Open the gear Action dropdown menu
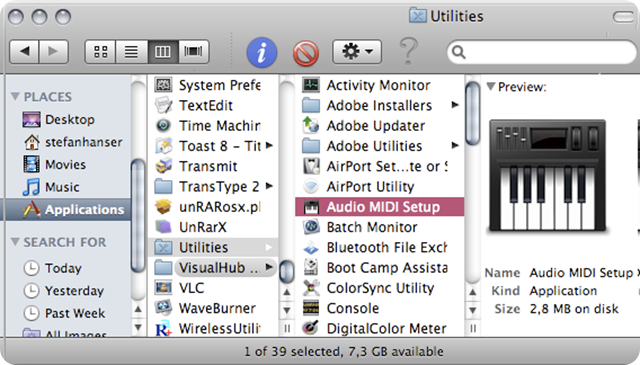 pyautogui.click(x=357, y=52)
